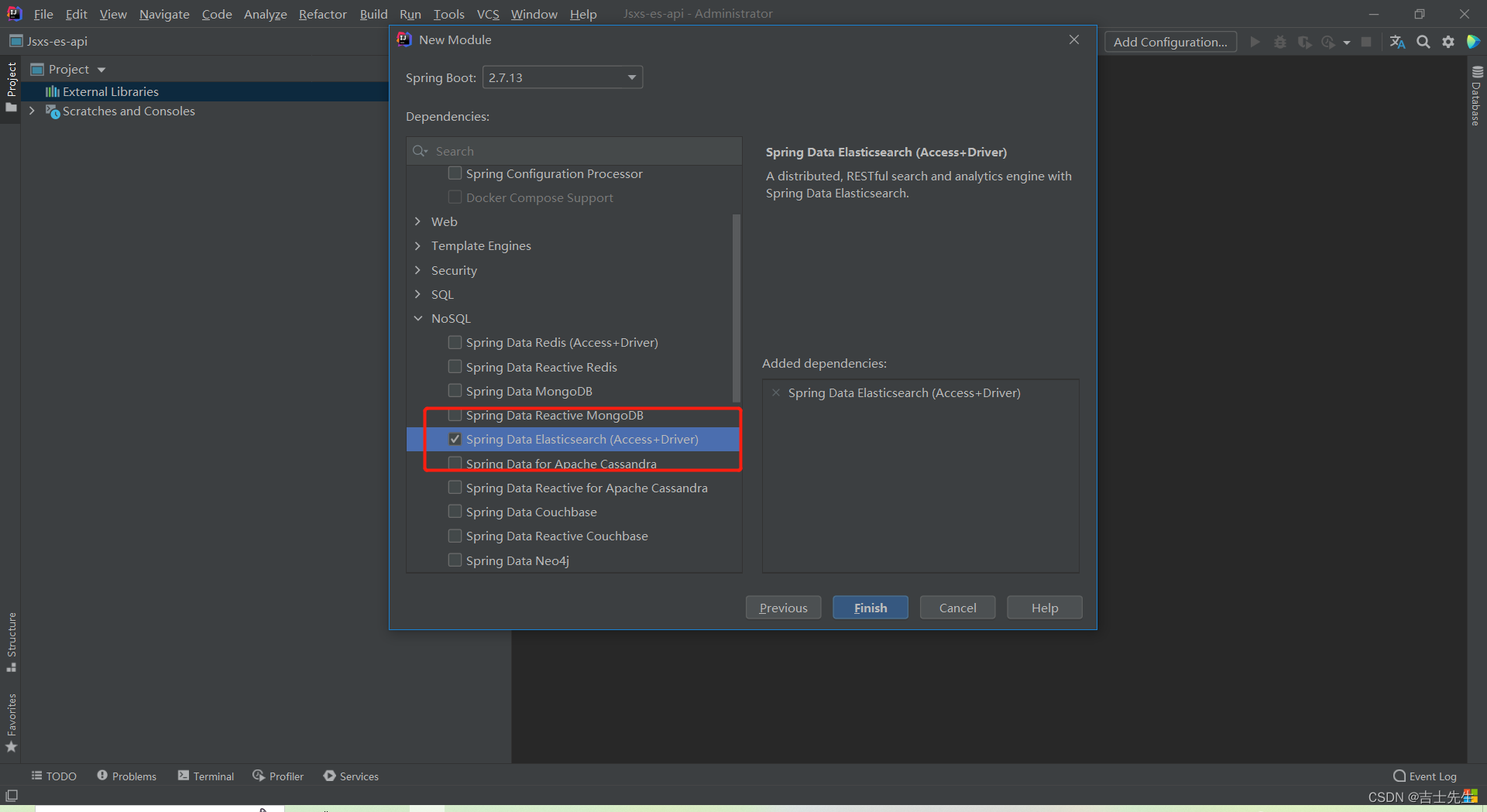This screenshot has width=1487, height=812.
Task: Expand the Security dependency group
Action: [x=418, y=270]
